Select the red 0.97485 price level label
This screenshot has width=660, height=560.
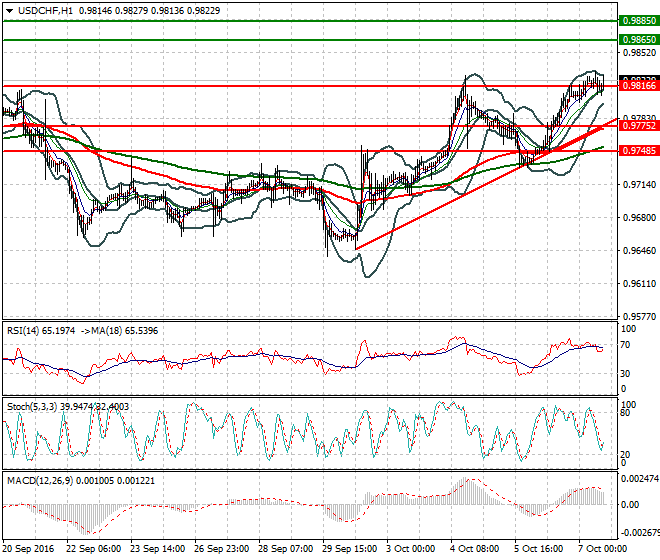(639, 150)
